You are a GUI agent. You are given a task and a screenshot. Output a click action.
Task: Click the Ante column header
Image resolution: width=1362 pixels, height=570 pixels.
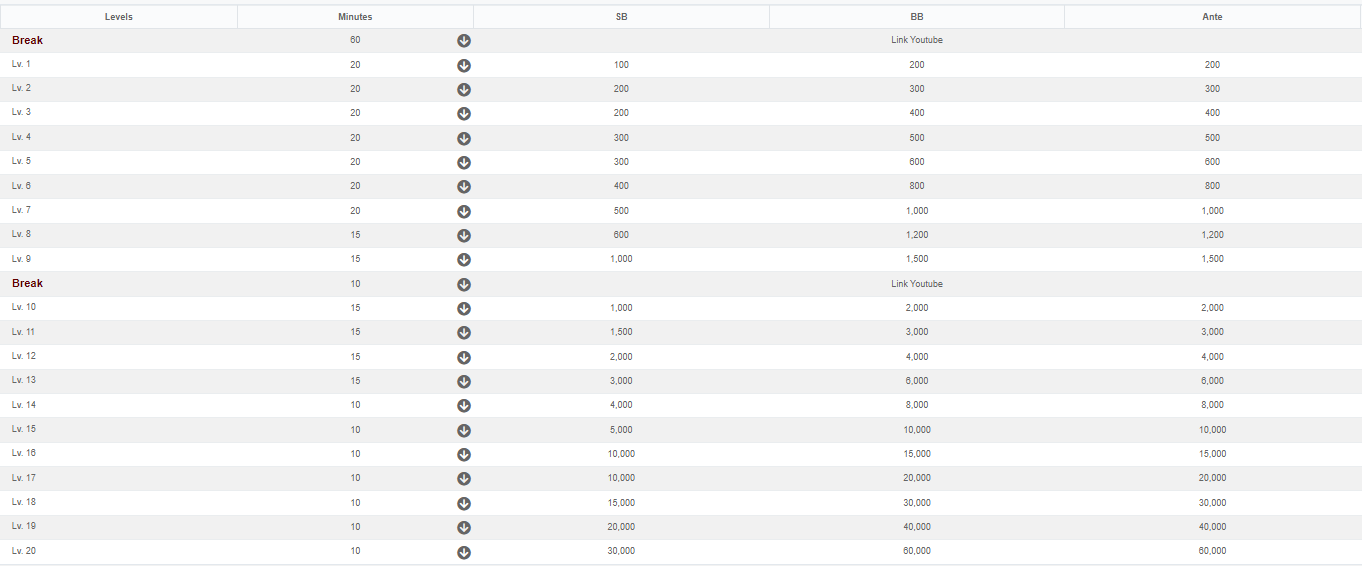1212,17
